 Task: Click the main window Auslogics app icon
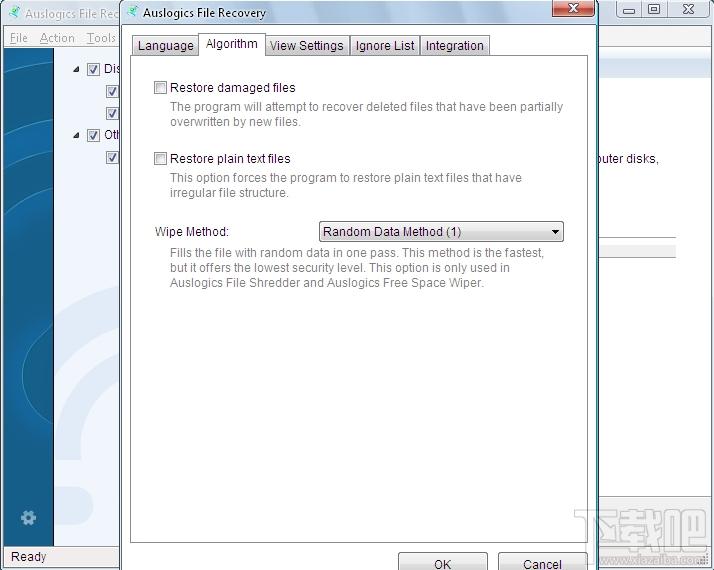(15, 13)
